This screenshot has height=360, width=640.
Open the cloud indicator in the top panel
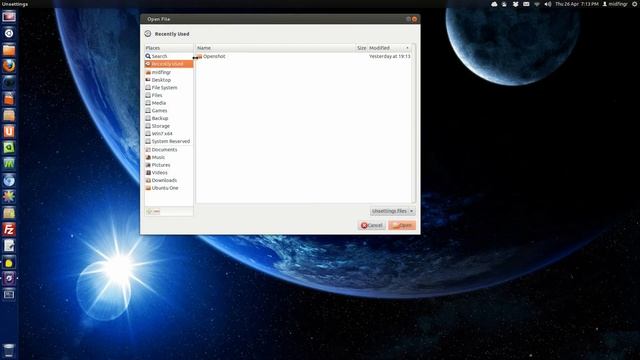point(494,4)
